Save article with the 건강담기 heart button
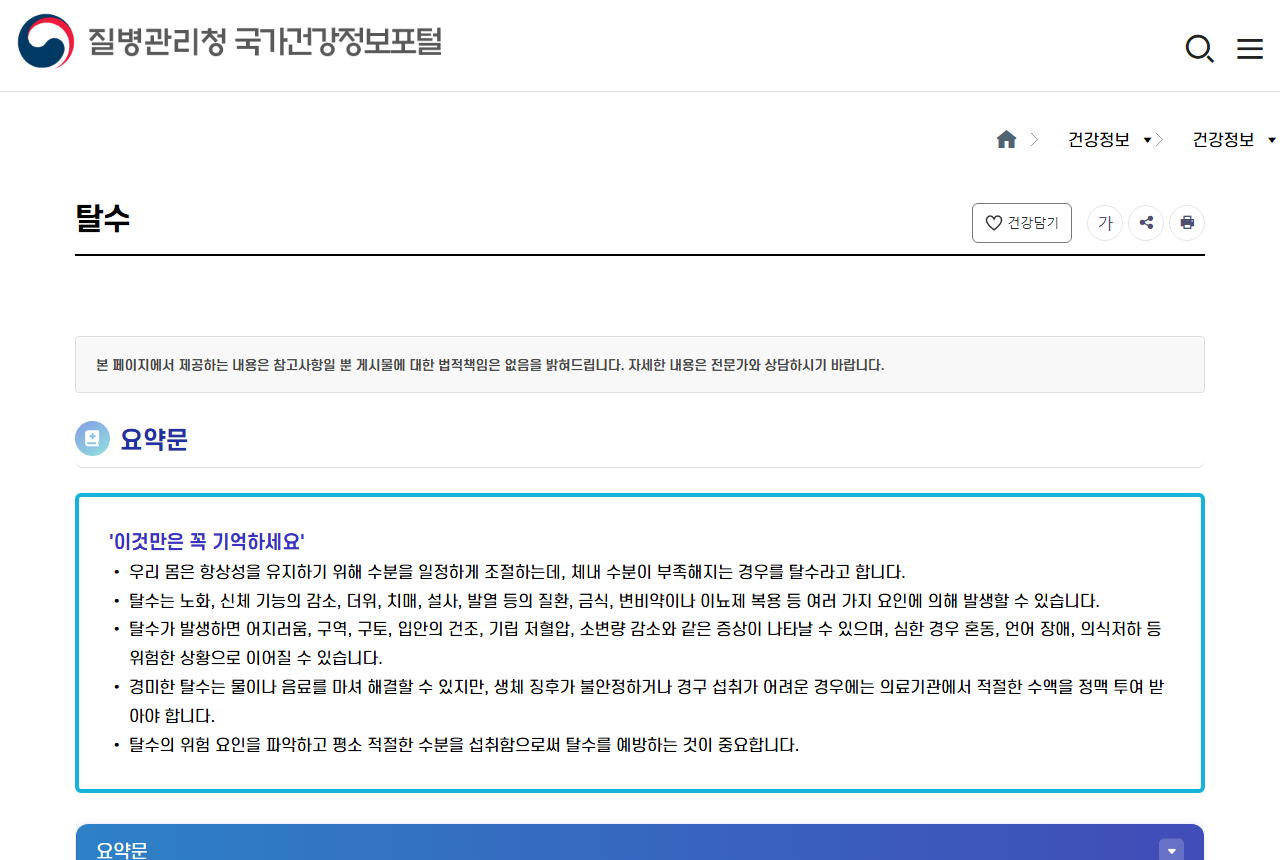 (1022, 223)
